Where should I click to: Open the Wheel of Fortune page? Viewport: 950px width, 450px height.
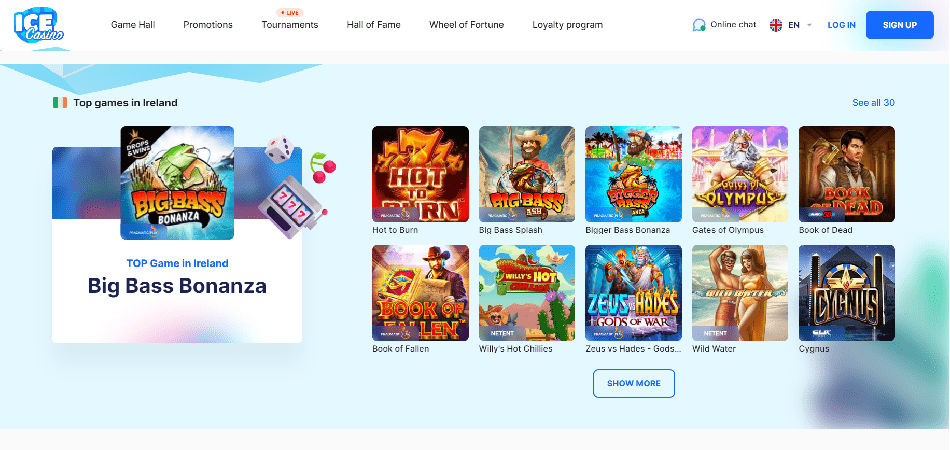click(x=466, y=25)
